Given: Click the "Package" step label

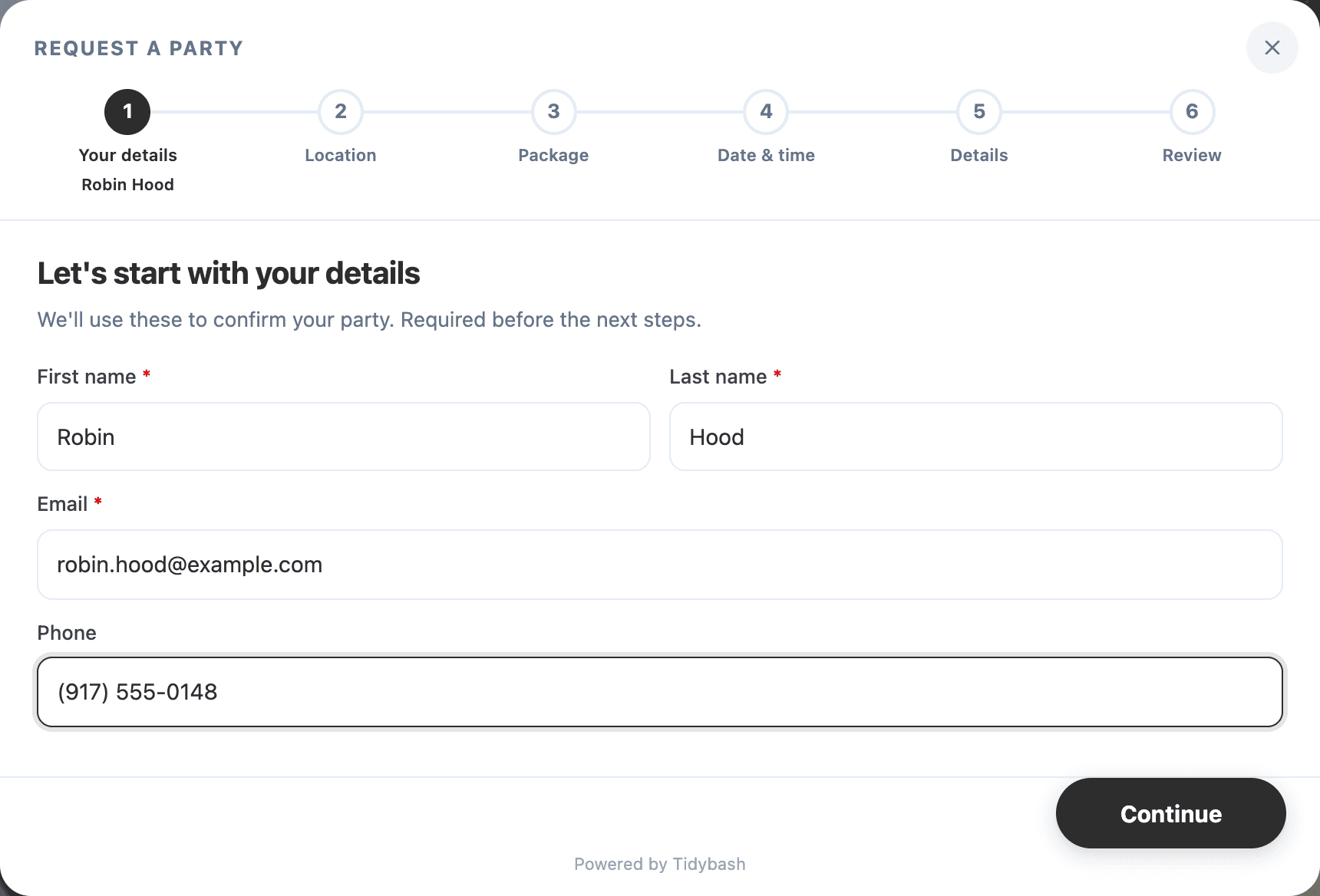Looking at the screenshot, I should click(553, 156).
